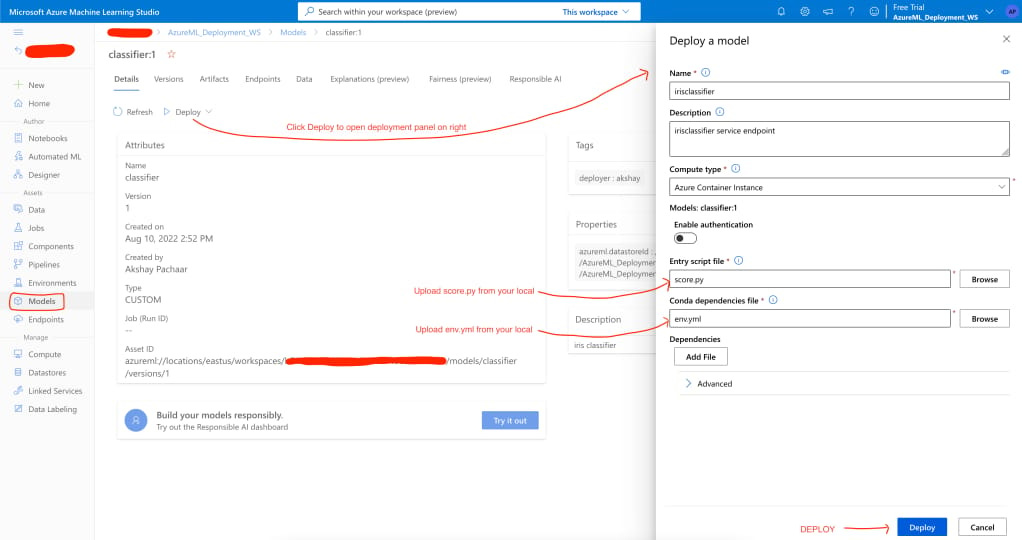Click the deployer : akshay tag

609,178
